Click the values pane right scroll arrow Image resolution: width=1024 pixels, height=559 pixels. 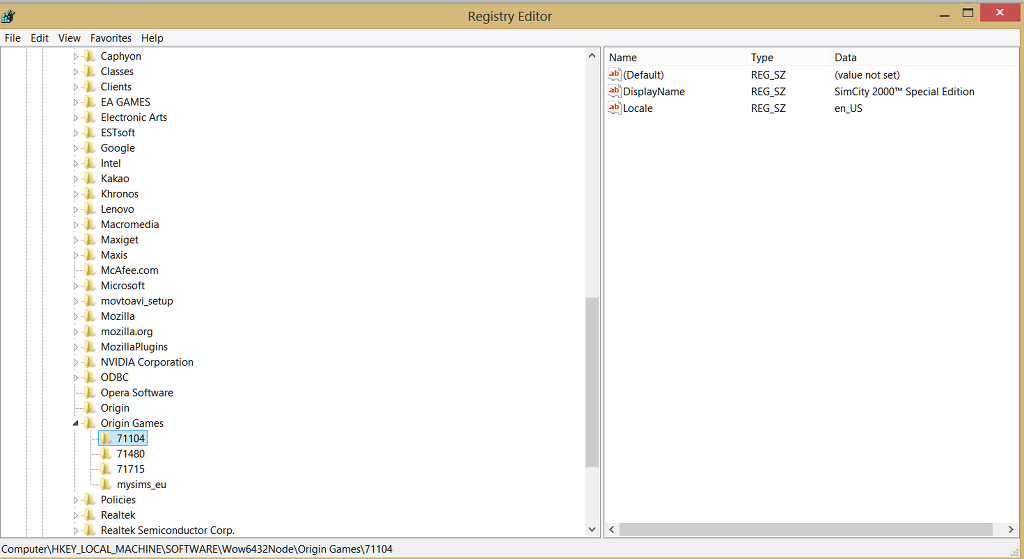(1010, 530)
